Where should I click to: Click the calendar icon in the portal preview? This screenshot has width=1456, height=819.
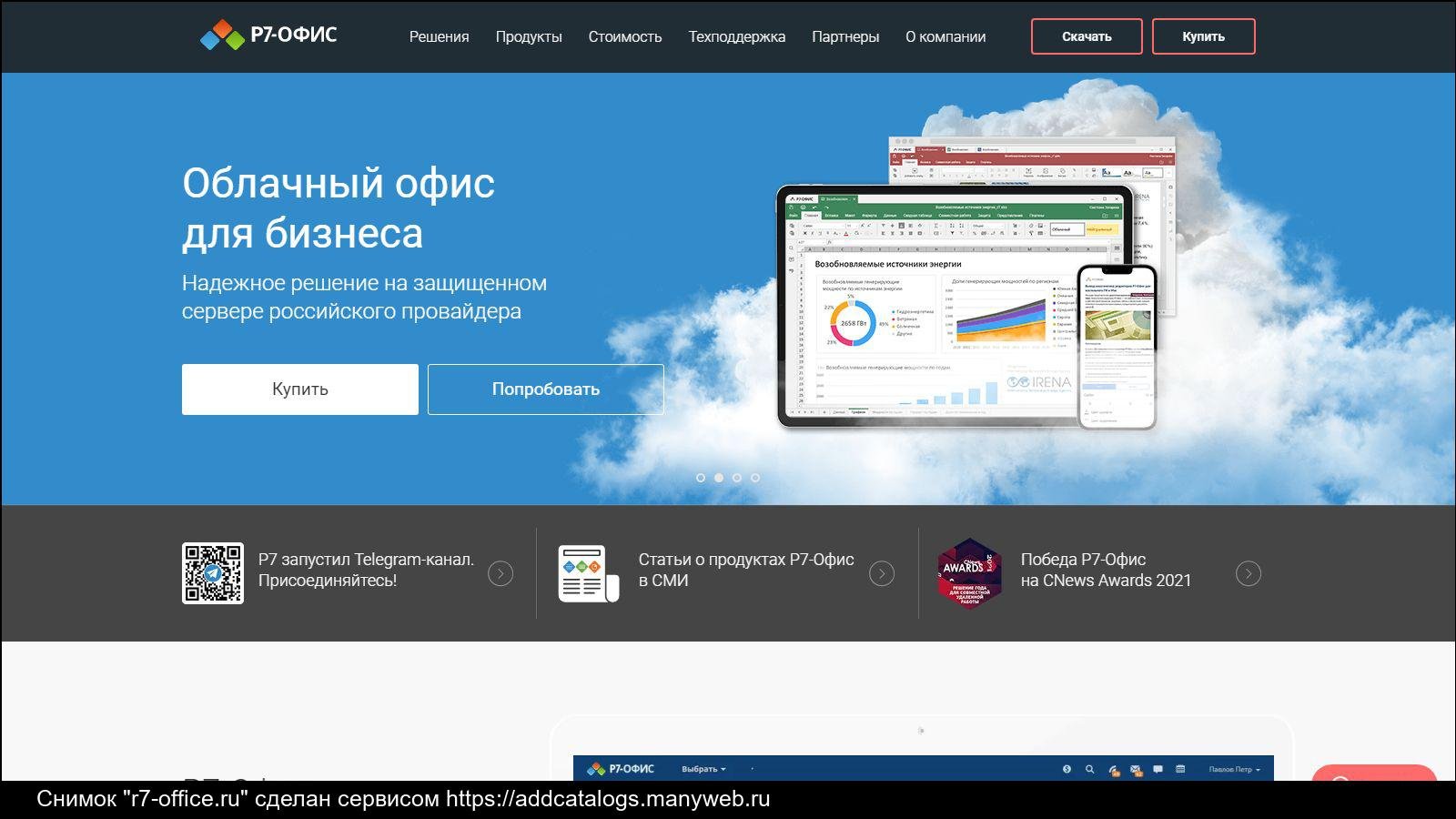point(1180,769)
